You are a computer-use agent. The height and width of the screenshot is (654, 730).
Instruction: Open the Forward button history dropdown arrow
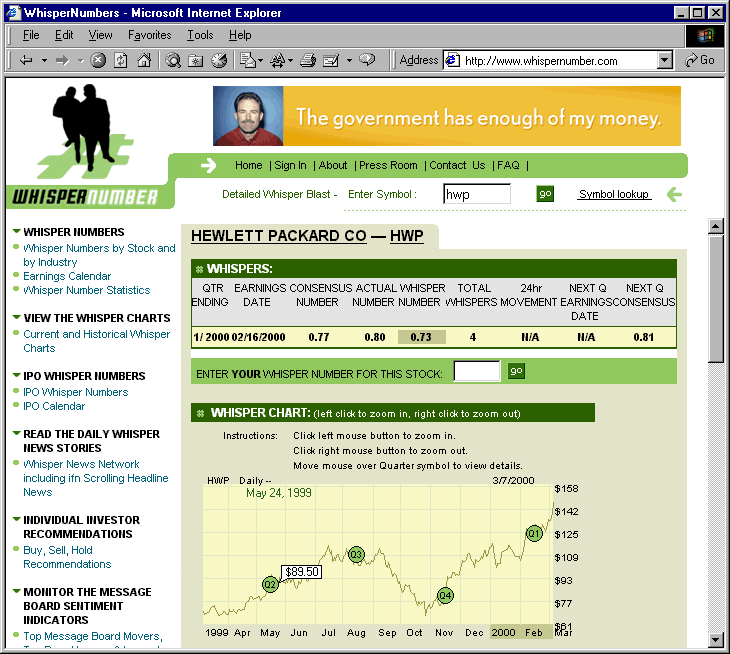click(x=80, y=60)
